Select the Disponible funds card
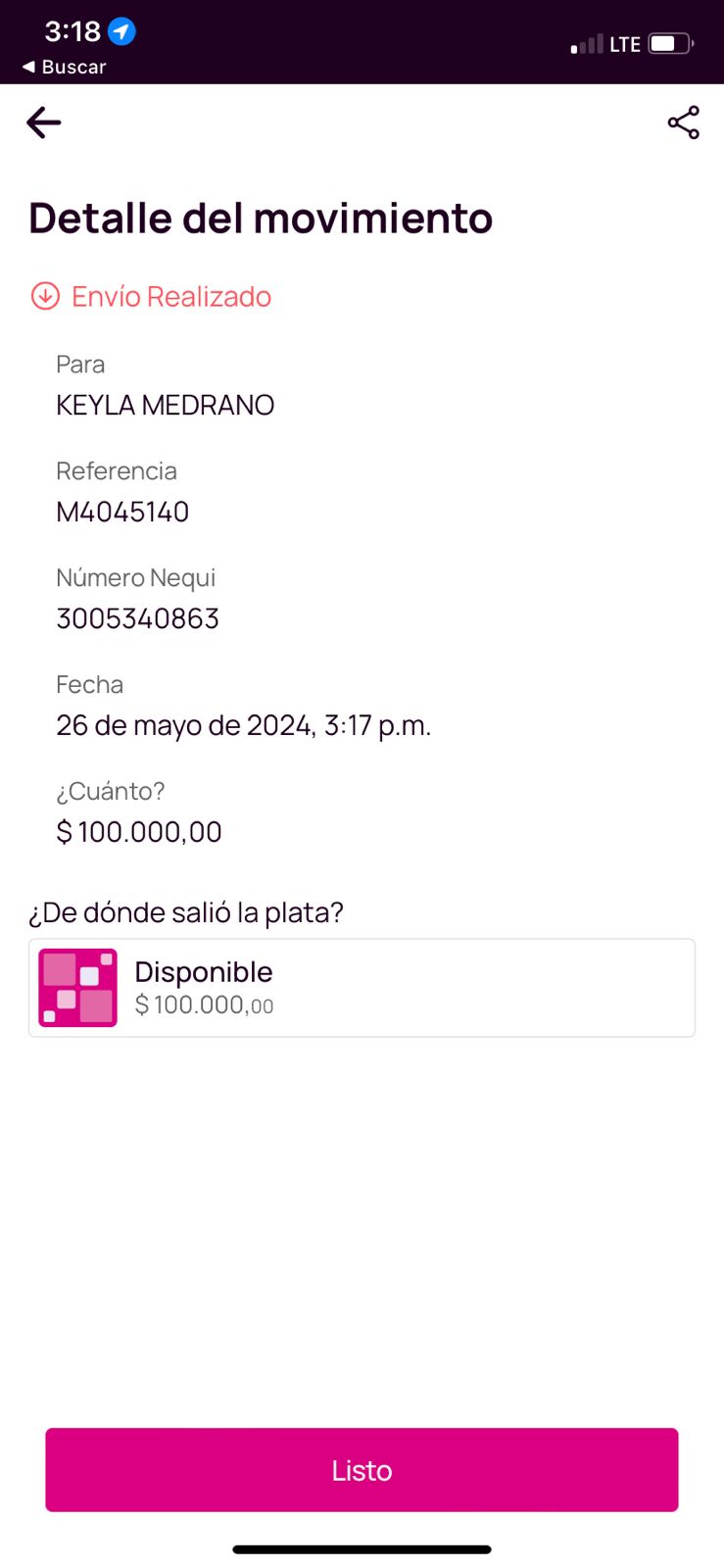The image size is (724, 1568). pos(392,988)
